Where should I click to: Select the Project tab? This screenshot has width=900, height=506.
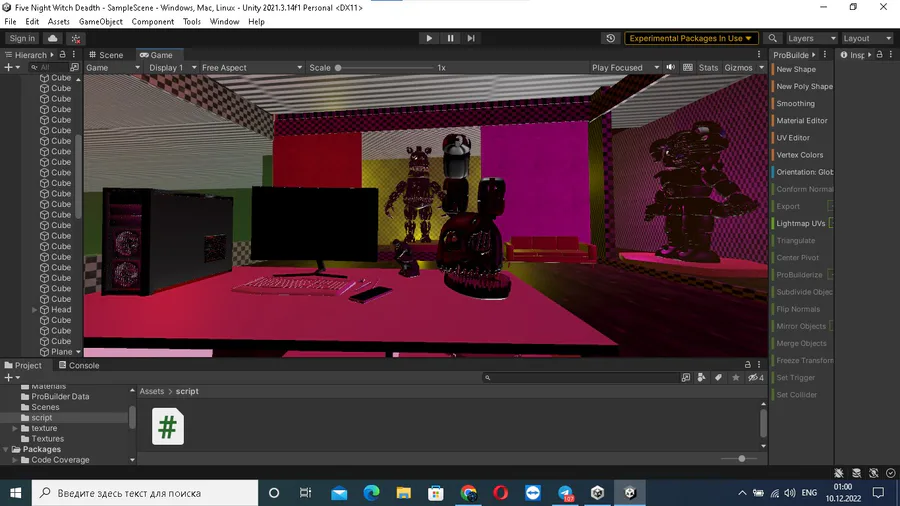pyautogui.click(x=23, y=365)
